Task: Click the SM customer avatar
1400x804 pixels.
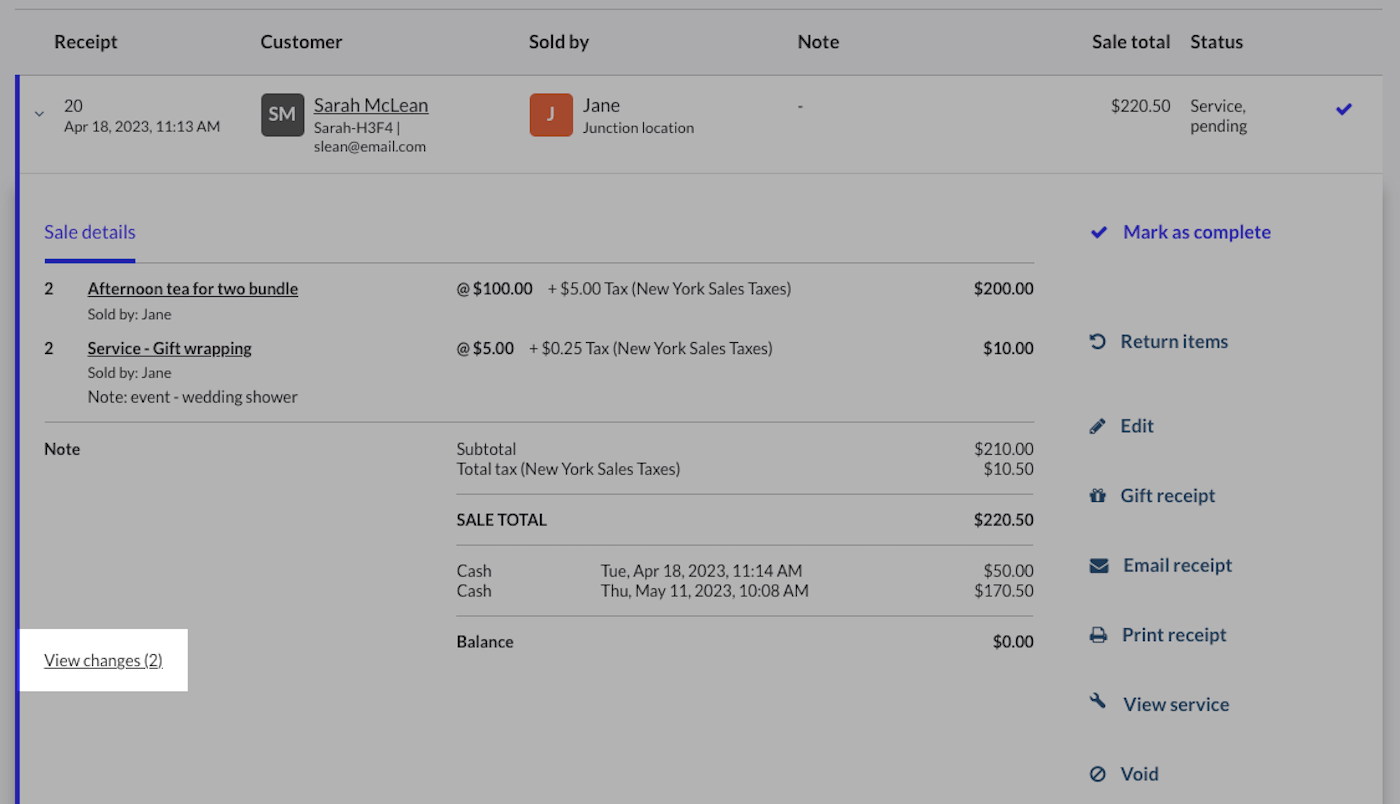Action: tap(282, 115)
